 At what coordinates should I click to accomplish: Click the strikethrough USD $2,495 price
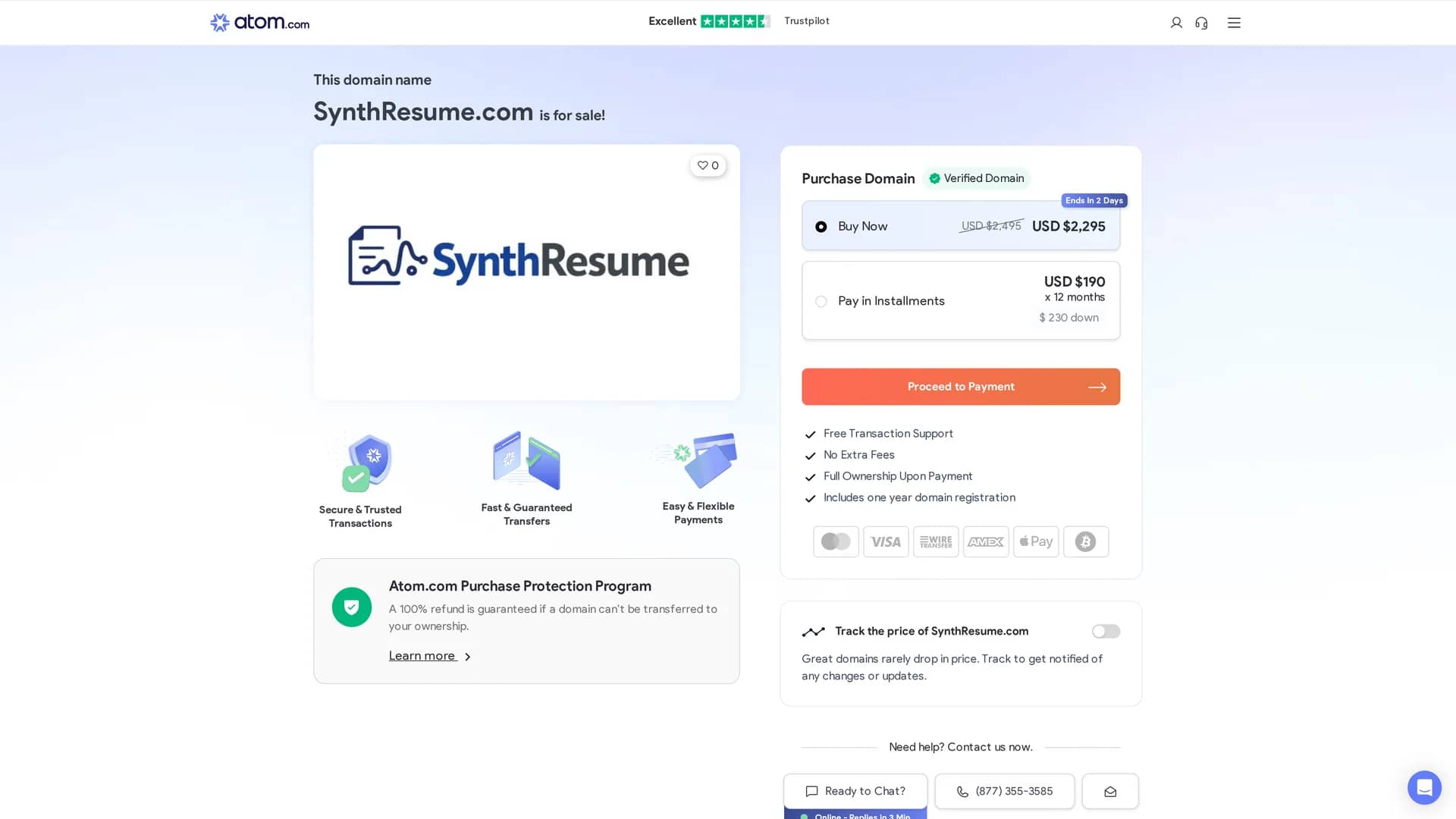[x=991, y=226]
